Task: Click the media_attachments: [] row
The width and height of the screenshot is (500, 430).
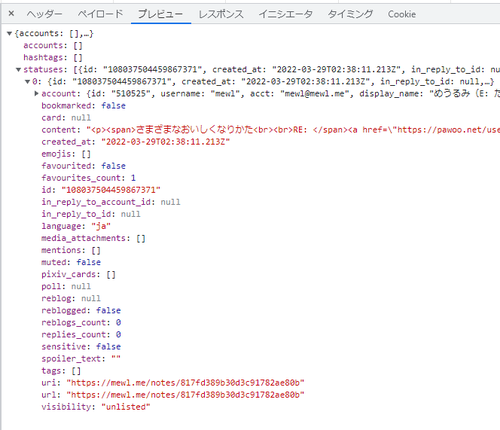Action: point(93,238)
